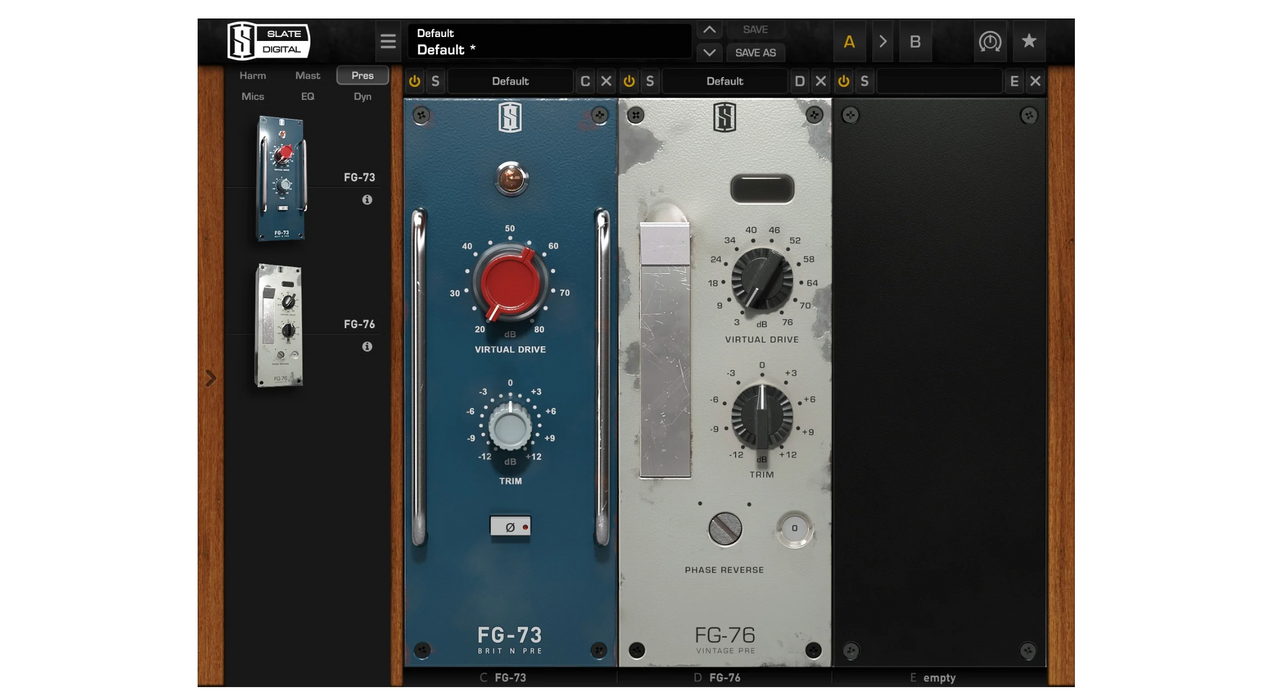Open slot D Default preset dropdown

pyautogui.click(x=725, y=81)
